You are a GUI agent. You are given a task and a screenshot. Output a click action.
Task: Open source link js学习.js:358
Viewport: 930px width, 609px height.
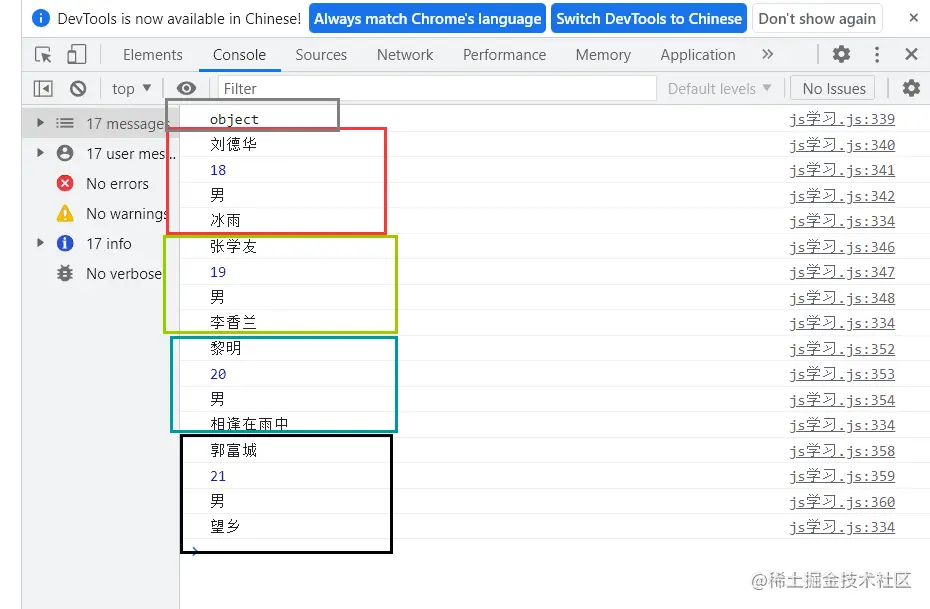(x=842, y=451)
